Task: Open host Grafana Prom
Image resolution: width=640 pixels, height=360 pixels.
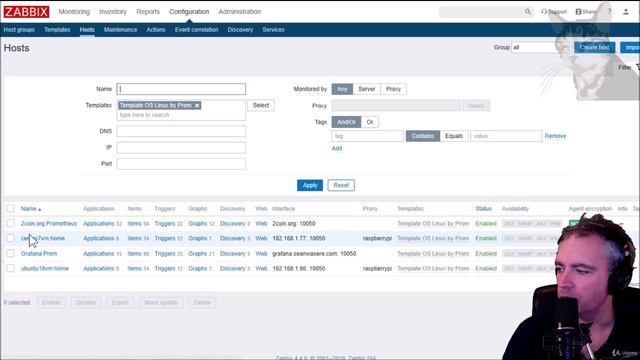Action: [x=39, y=253]
